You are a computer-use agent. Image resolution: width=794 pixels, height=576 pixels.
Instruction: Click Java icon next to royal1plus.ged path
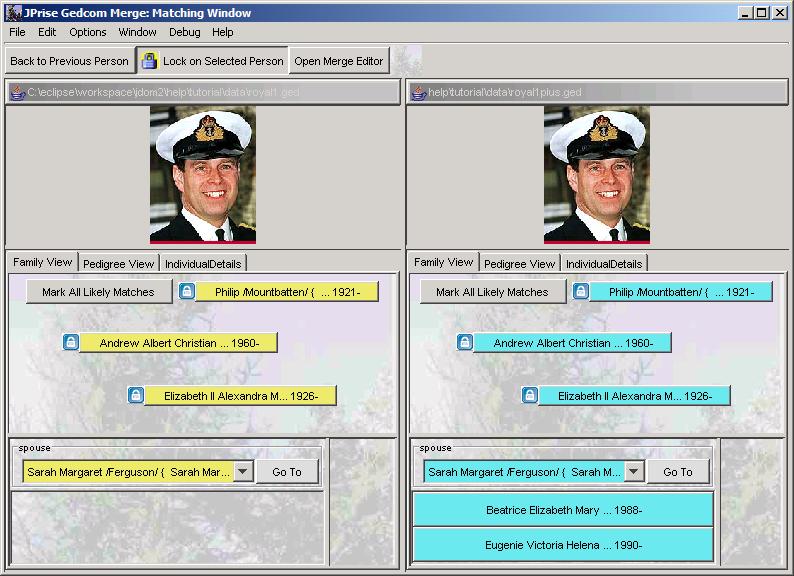point(418,92)
